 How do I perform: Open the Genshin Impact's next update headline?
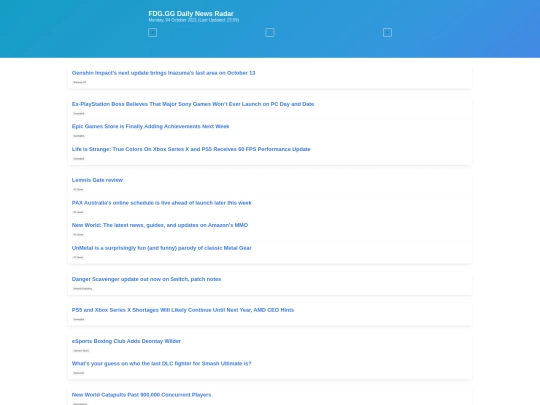point(163,73)
